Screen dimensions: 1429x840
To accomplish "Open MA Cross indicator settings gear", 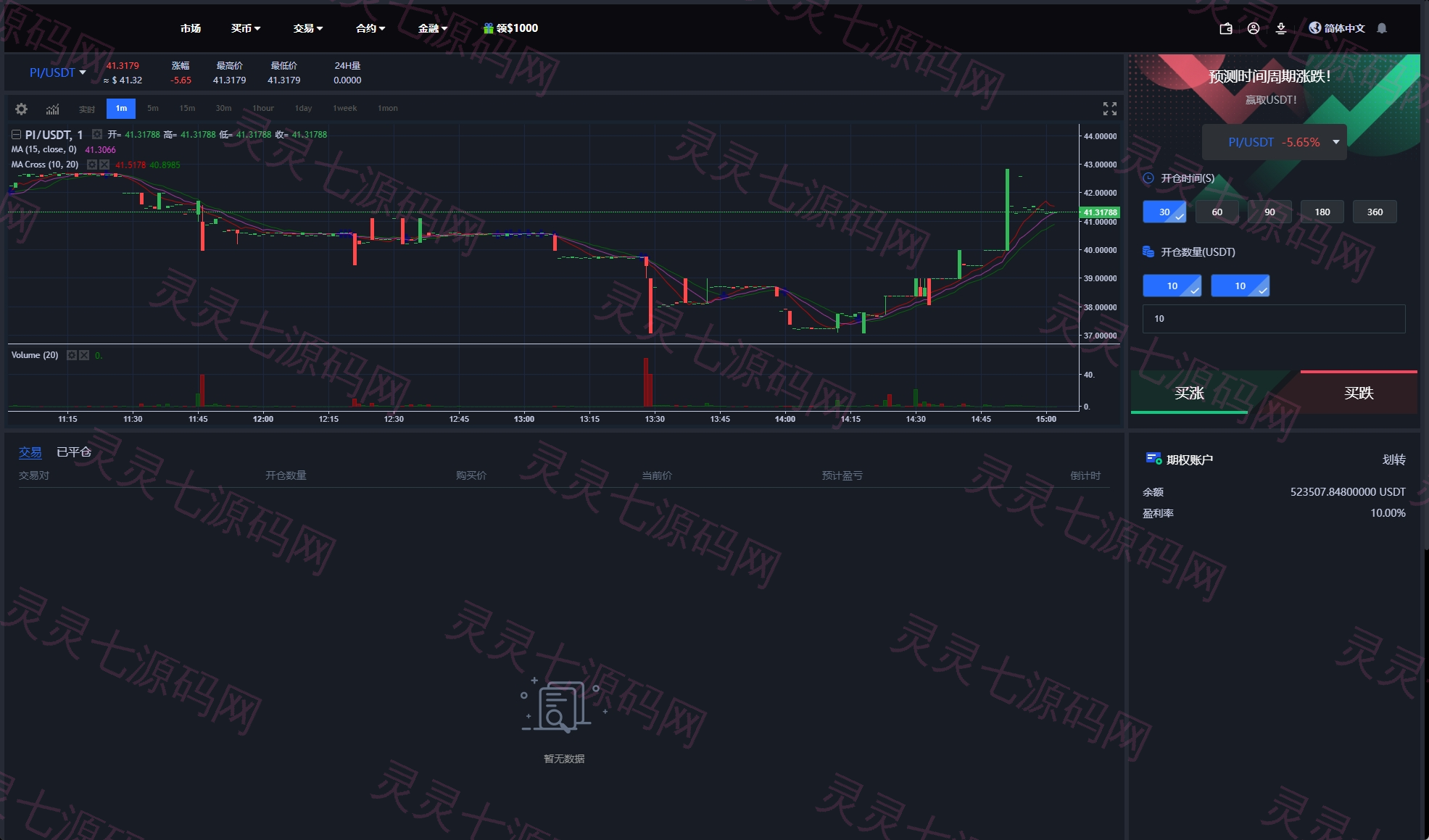I will 92,165.
